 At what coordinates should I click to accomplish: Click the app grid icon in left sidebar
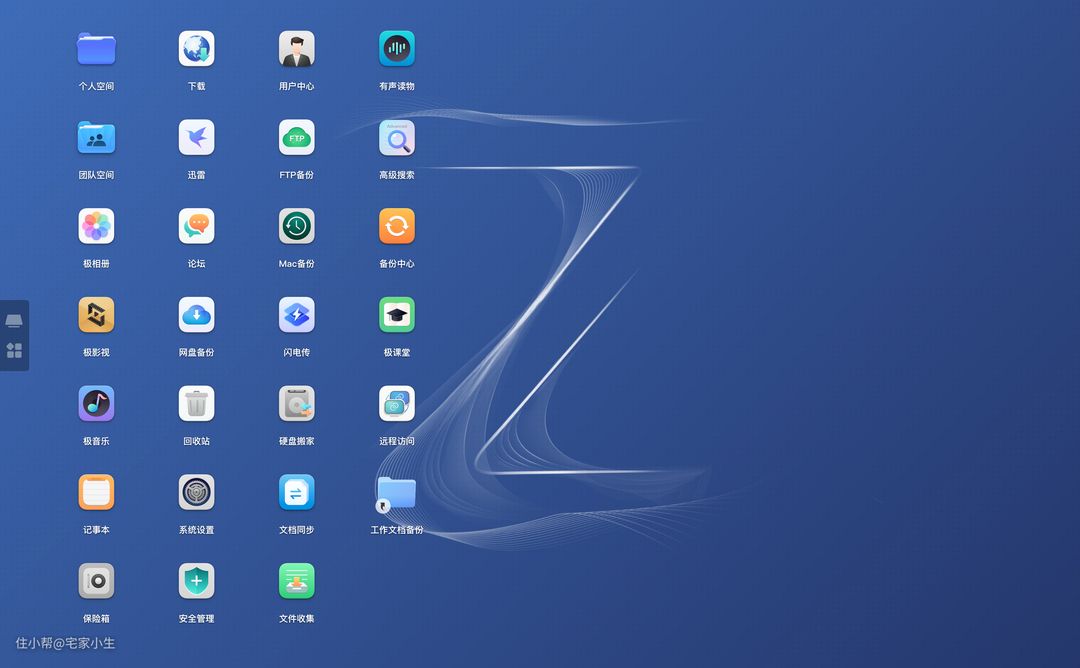point(14,350)
